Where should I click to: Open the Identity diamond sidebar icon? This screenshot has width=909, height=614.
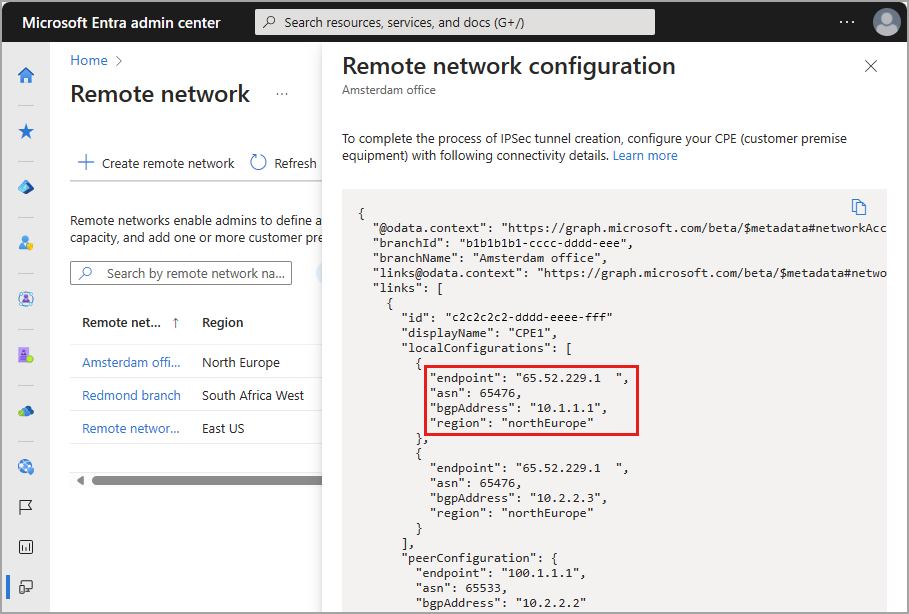point(26,187)
